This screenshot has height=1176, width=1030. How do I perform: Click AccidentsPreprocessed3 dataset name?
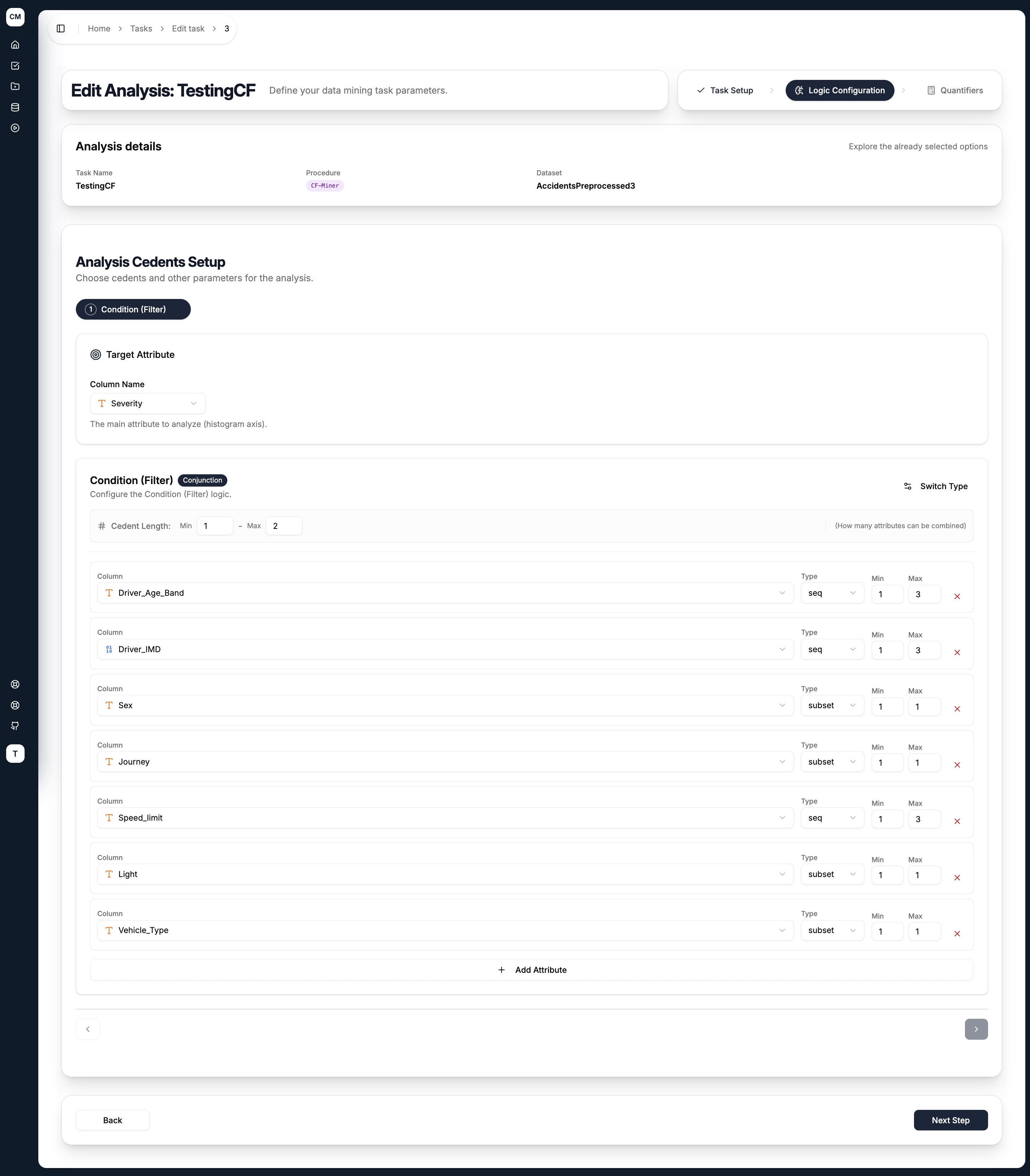click(586, 186)
